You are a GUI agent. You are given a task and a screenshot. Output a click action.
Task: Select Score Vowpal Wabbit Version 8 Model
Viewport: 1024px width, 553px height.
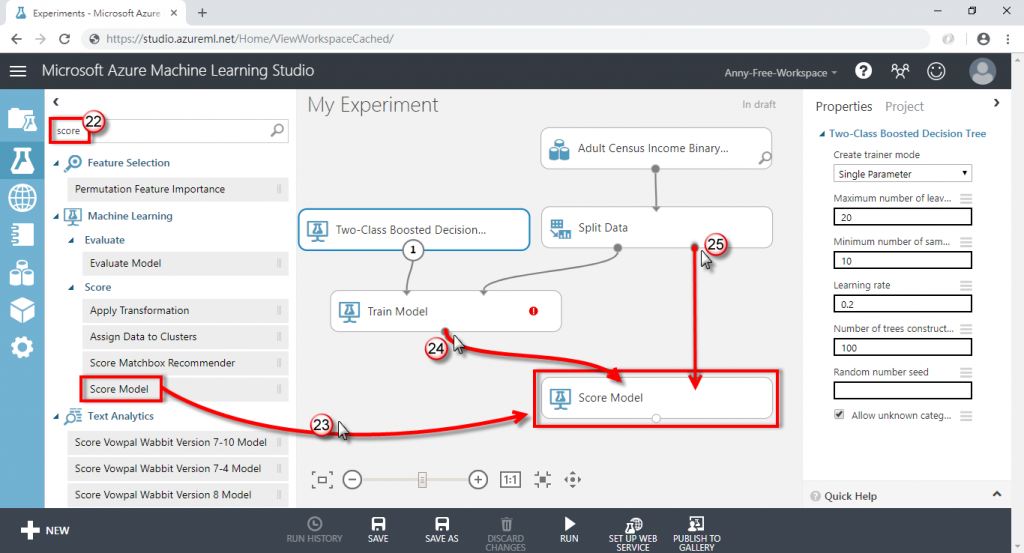click(178, 495)
